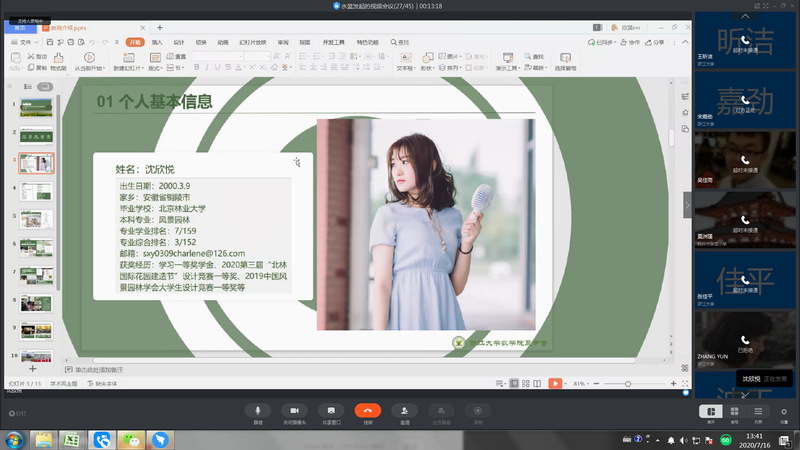This screenshot has height=450, width=800.
Task: Click the print icon in quick toolbar
Action: pyautogui.click(x=70, y=42)
